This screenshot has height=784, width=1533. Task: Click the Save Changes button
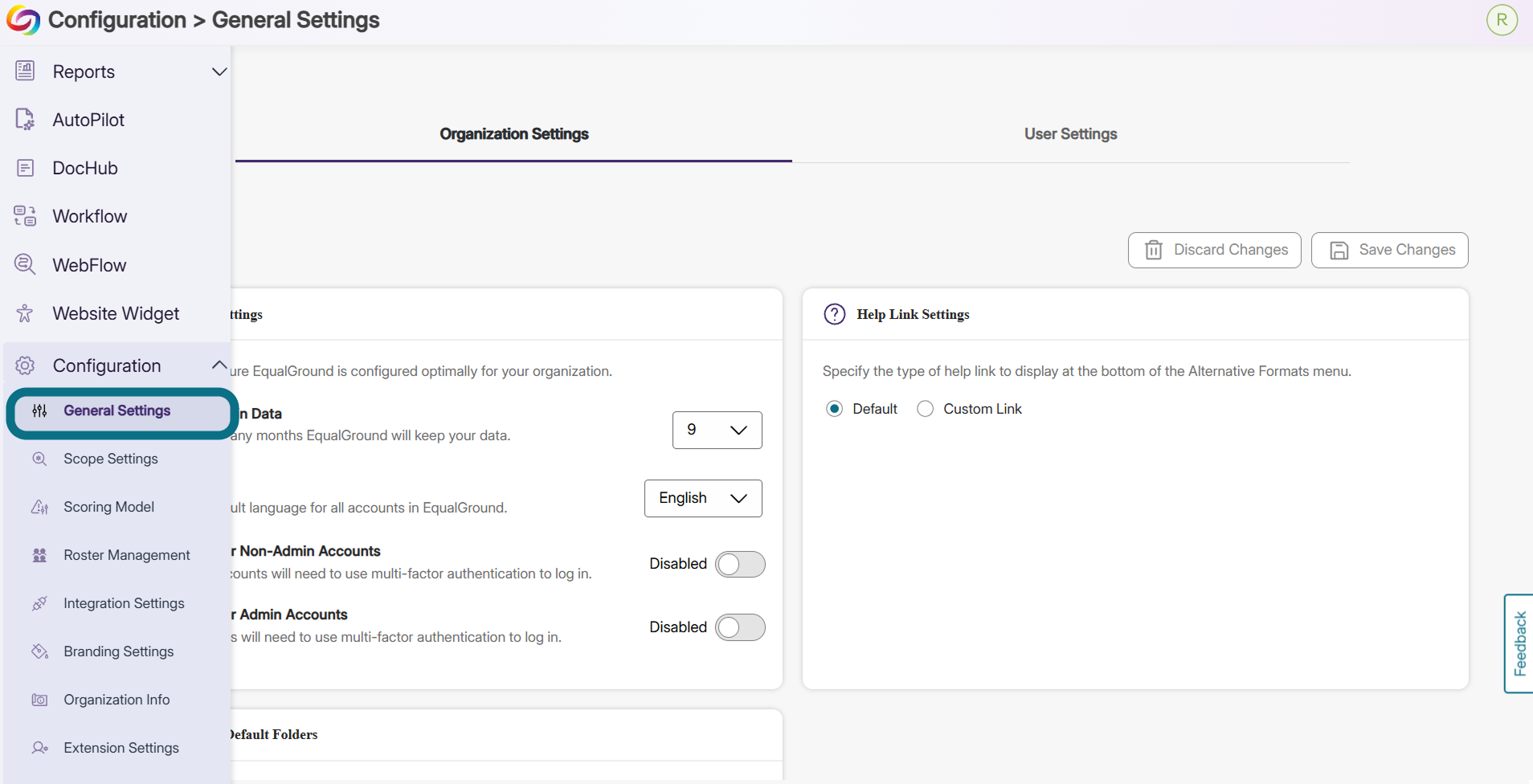pyautogui.click(x=1389, y=250)
